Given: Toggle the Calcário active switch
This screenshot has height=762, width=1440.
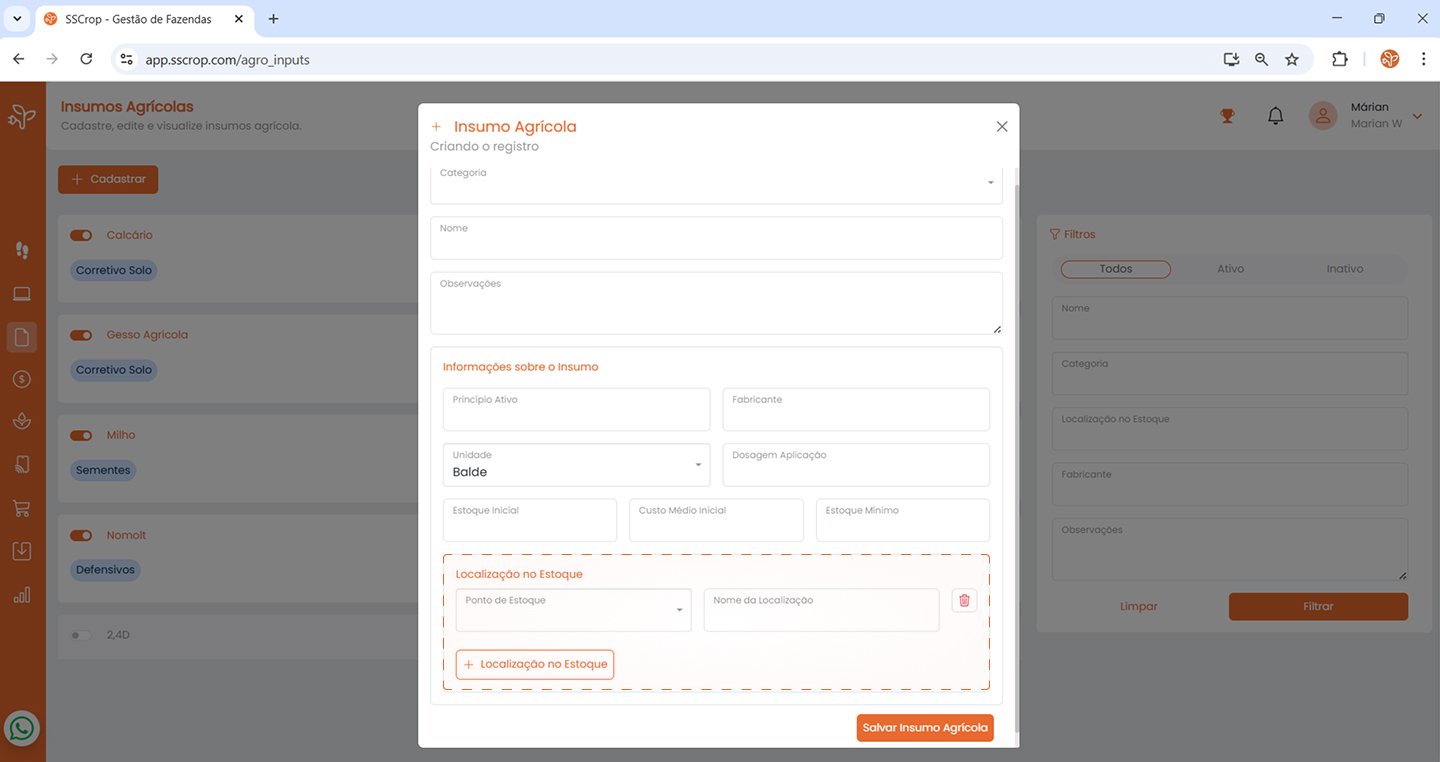Looking at the screenshot, I should click(81, 235).
